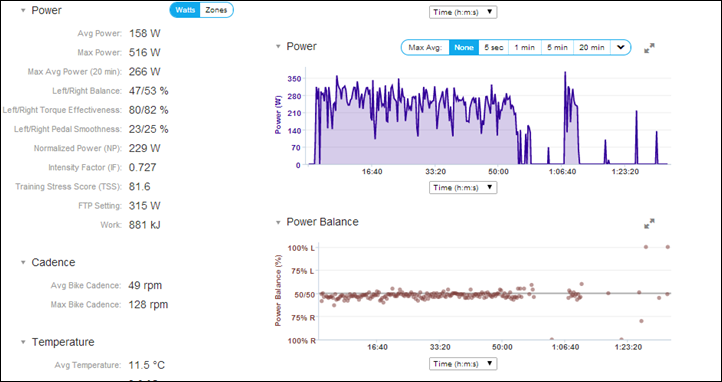Screen dimensions: 722x382
Task: Open Time (h:m:s) dropdown below Power Balance chart
Action: click(463, 364)
